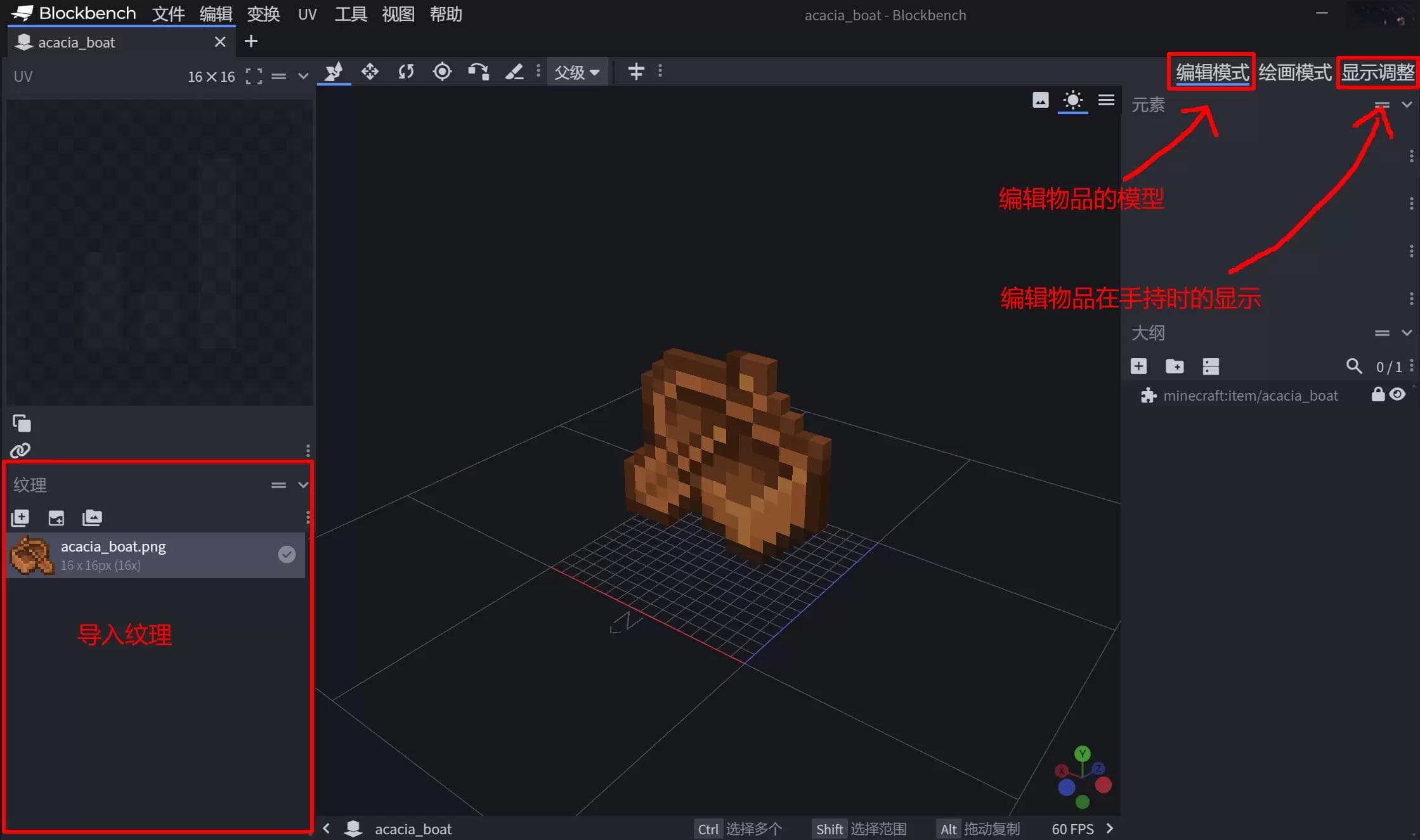Toggle visibility eye of acacia_boat element
Screen dimensions: 1420x840
pos(1397,394)
